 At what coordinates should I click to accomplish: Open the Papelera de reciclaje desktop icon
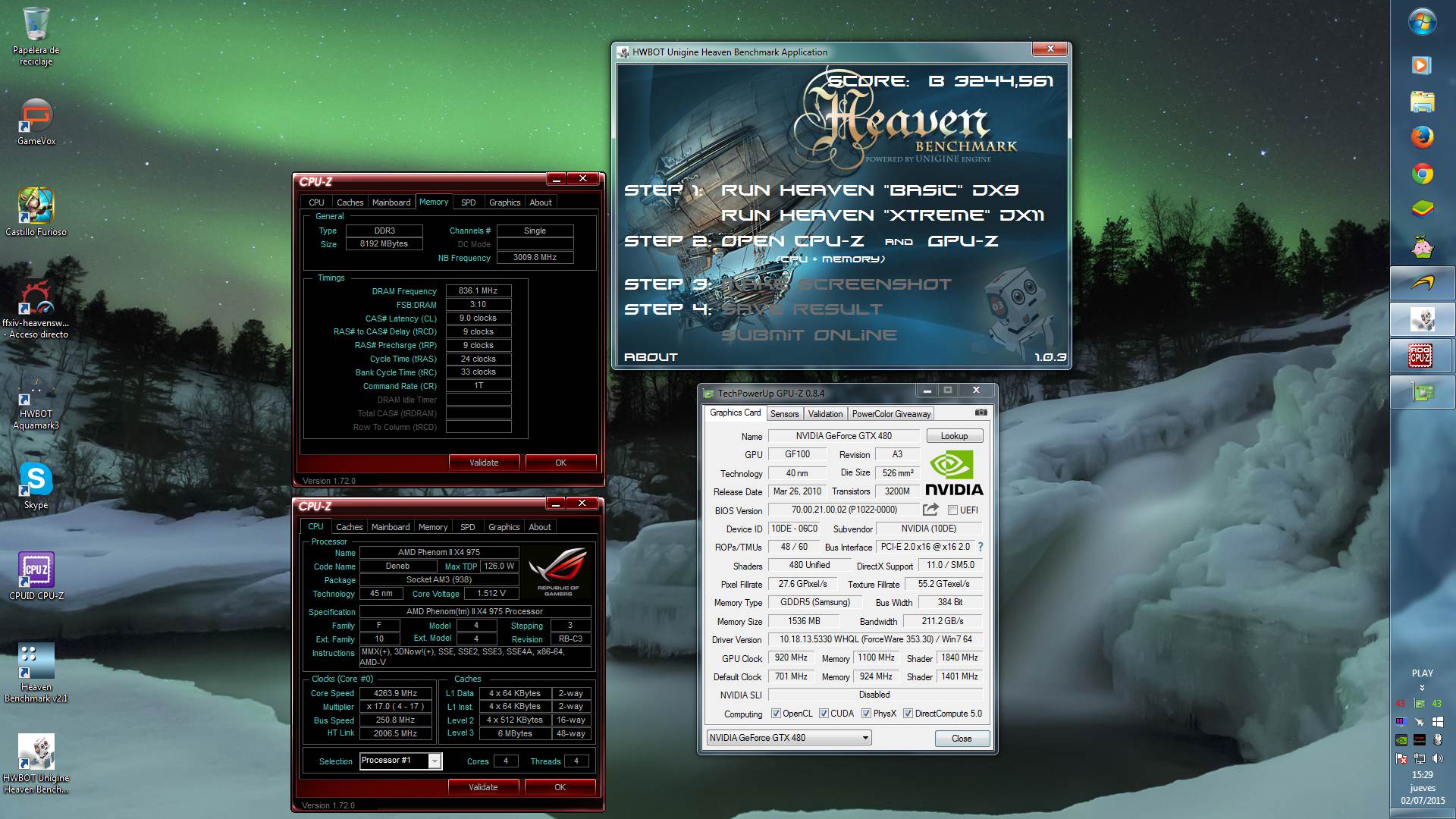pyautogui.click(x=36, y=36)
